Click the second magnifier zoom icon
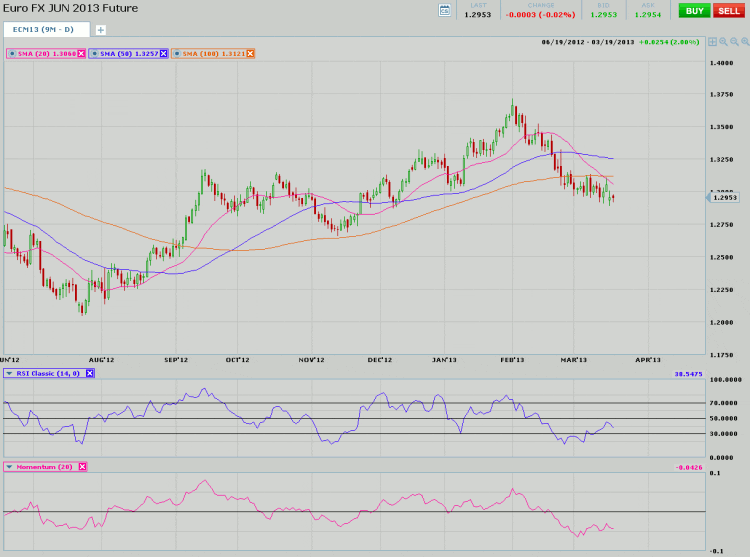The width and height of the screenshot is (750, 557). coord(734,42)
